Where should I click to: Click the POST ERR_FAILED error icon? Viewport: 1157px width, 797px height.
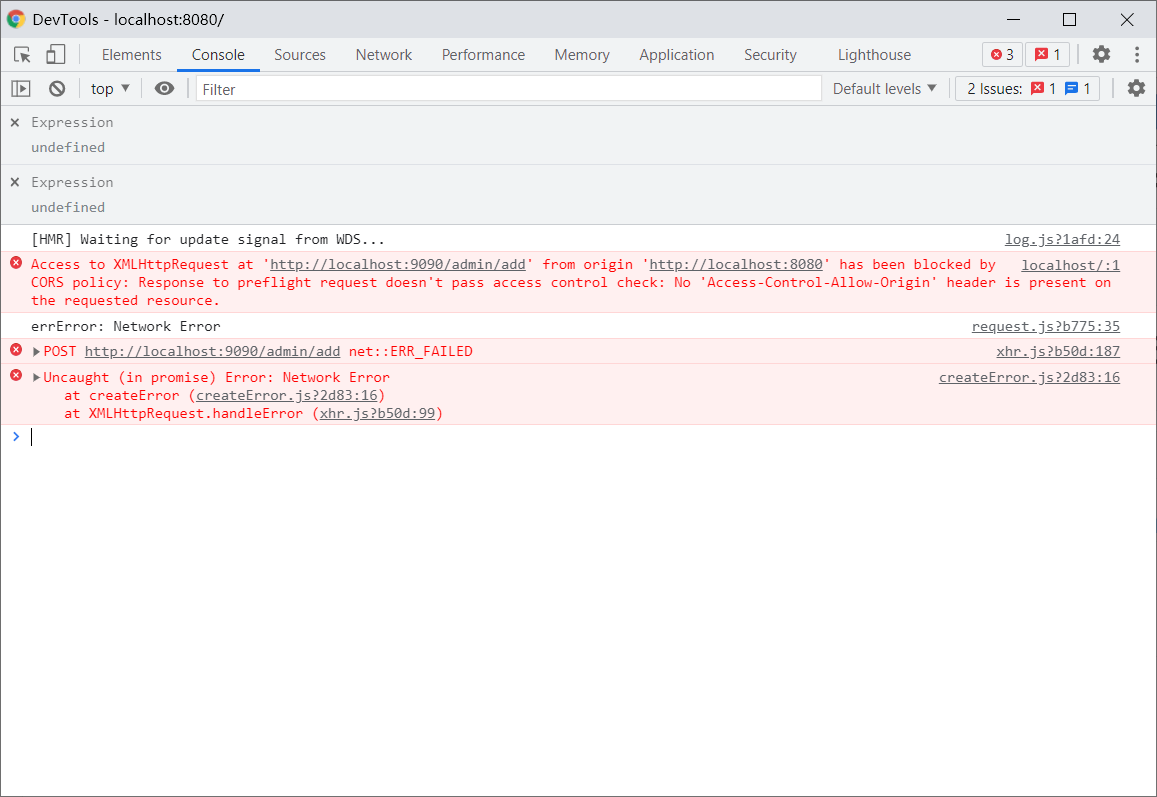(x=16, y=350)
